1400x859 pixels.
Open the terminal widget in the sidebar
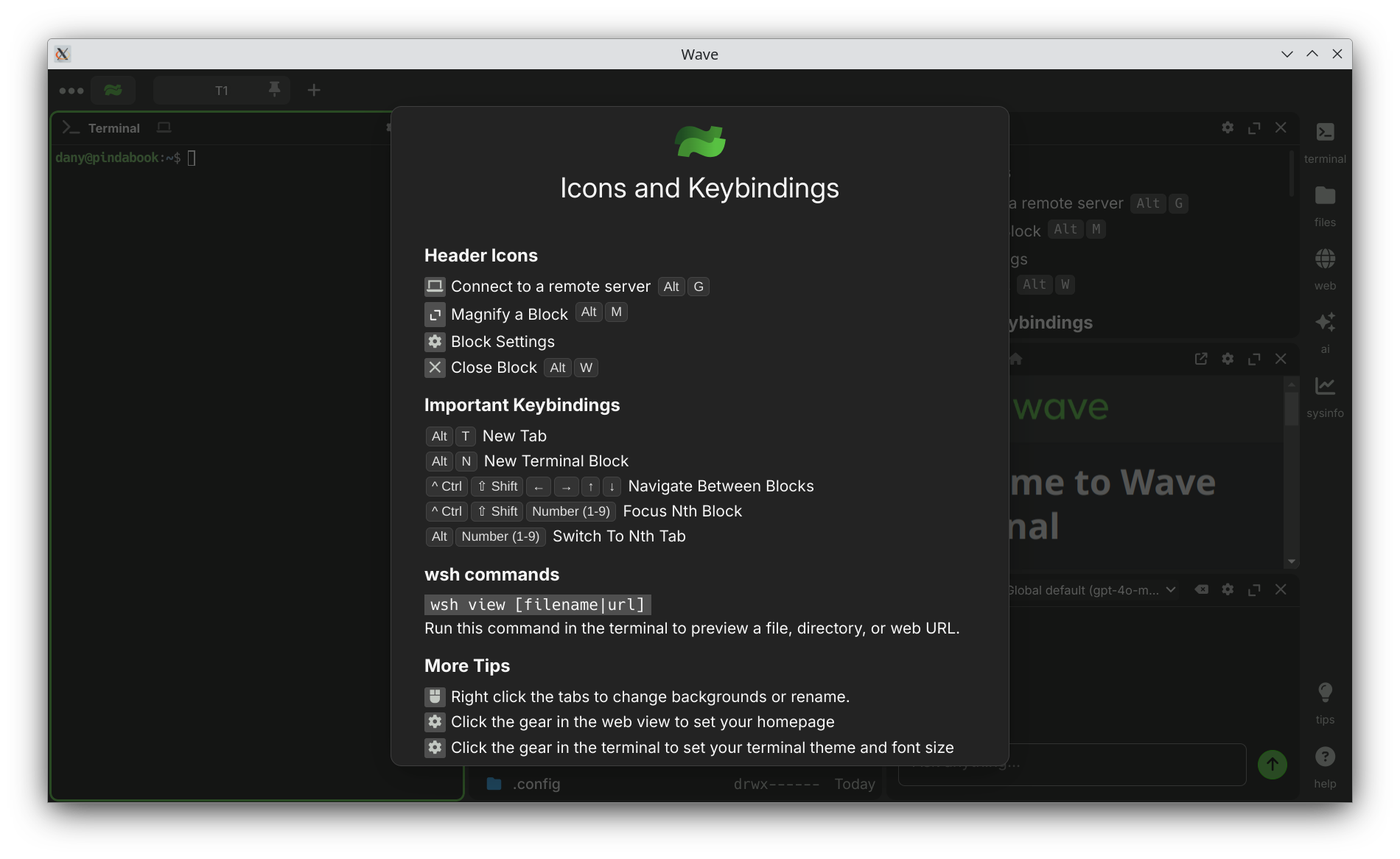coord(1324,141)
